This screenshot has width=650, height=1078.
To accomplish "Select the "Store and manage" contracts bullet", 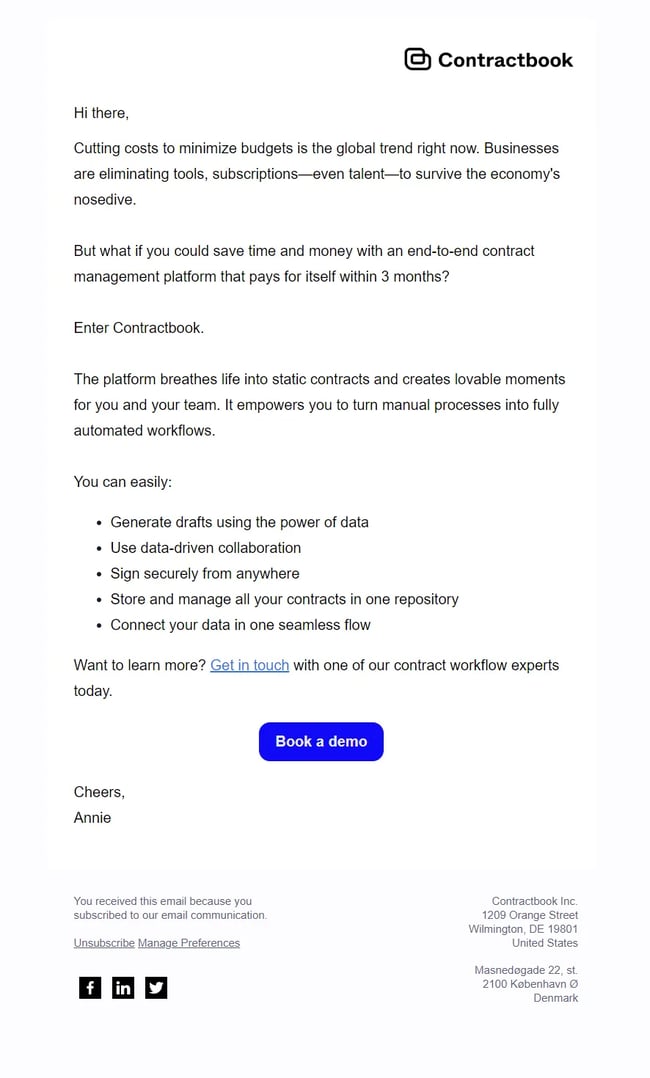I will point(284,599).
